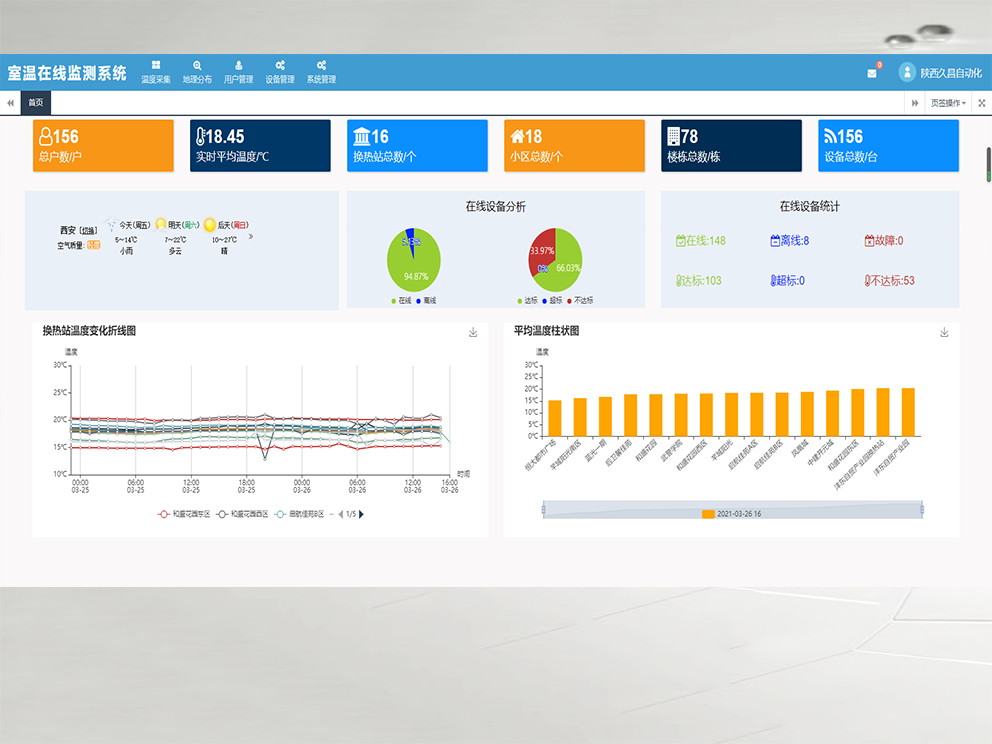The height and width of the screenshot is (744, 992).
Task: Toggle the 达标 legend in compliance pie chart
Action: [x=528, y=301]
